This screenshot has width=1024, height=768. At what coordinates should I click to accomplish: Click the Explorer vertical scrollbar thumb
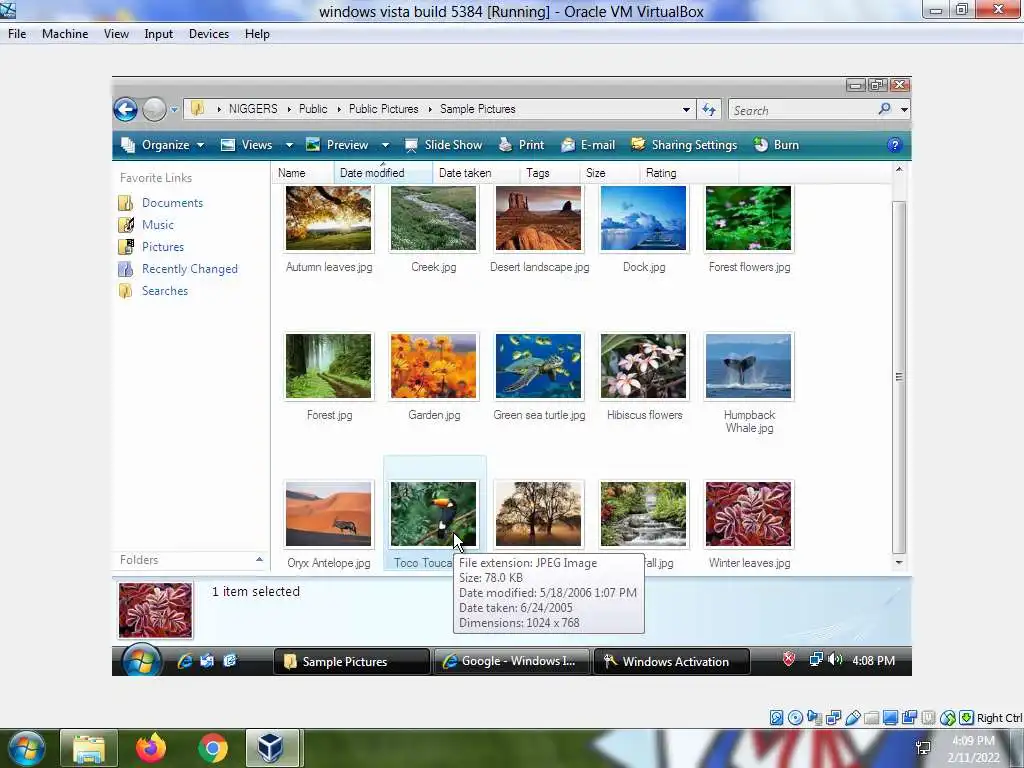tap(899, 377)
